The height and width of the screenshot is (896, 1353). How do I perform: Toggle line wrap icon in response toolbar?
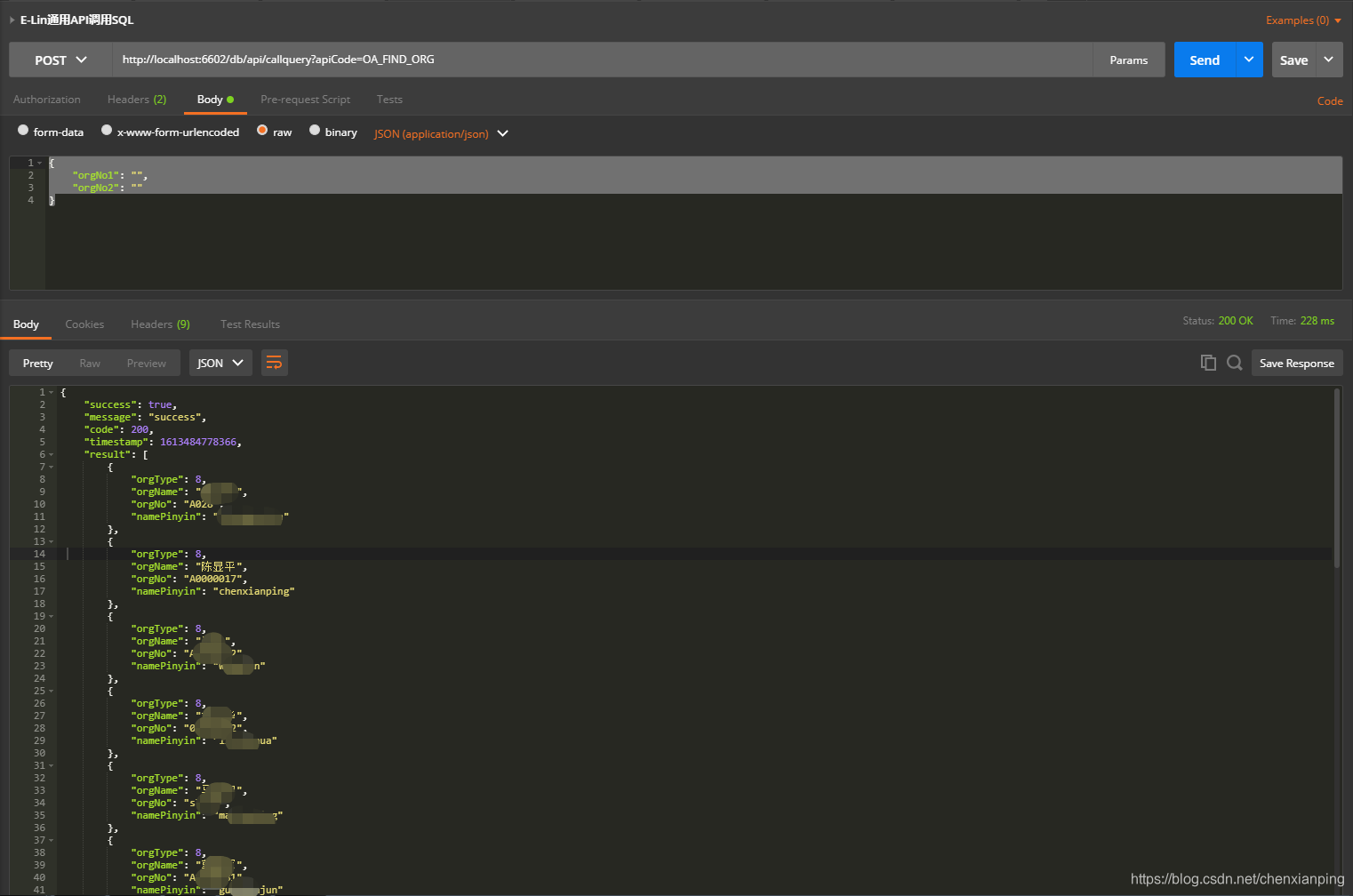click(x=275, y=363)
